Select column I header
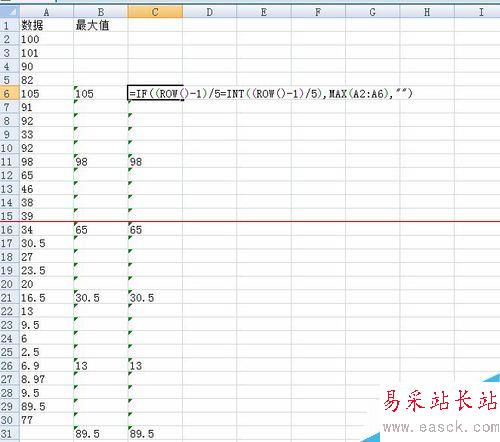500x442 pixels. tap(477, 12)
